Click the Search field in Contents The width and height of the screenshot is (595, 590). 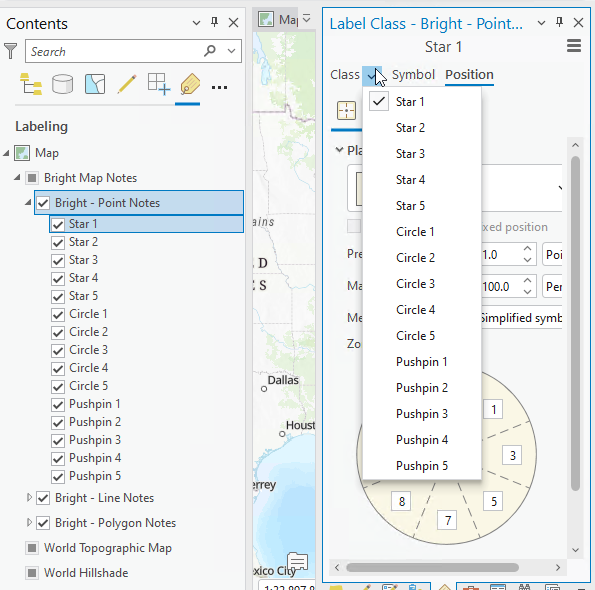point(116,51)
